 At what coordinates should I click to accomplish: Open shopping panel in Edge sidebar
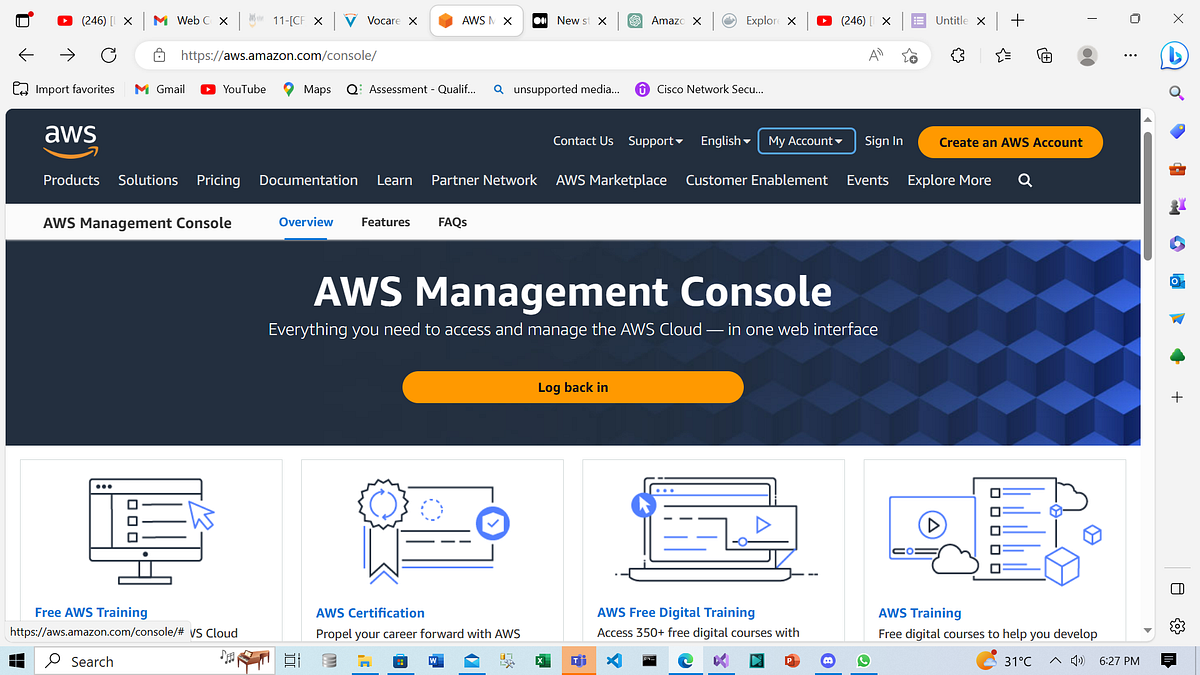[1177, 131]
